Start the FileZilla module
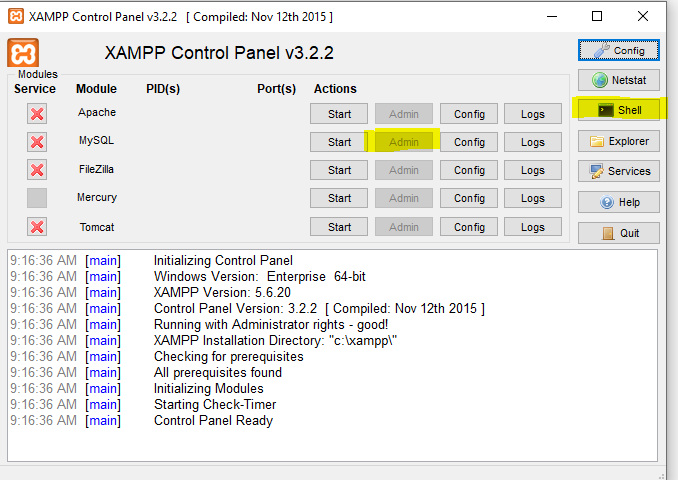 (339, 170)
